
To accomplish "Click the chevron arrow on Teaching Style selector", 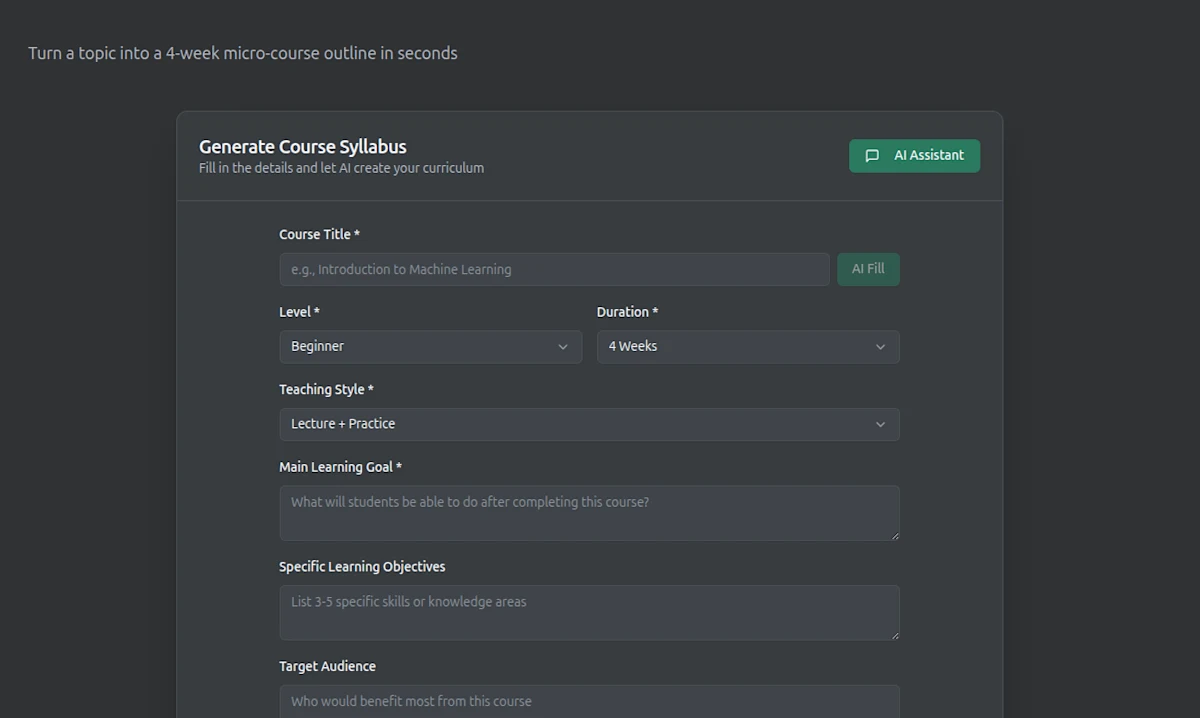I will coord(880,424).
